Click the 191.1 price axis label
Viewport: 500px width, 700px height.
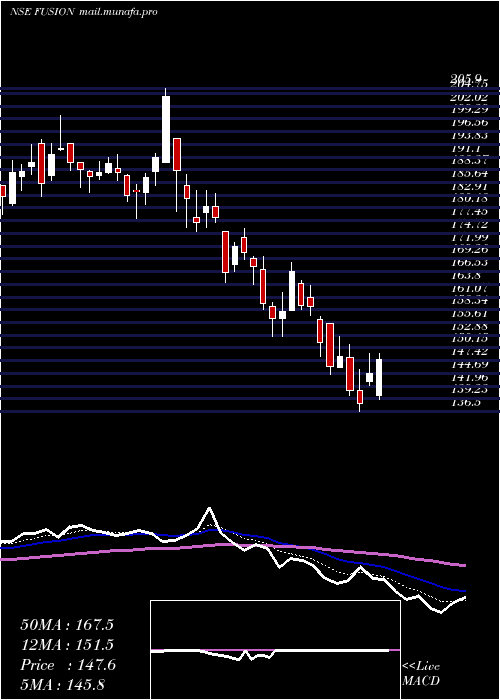pyautogui.click(x=465, y=148)
